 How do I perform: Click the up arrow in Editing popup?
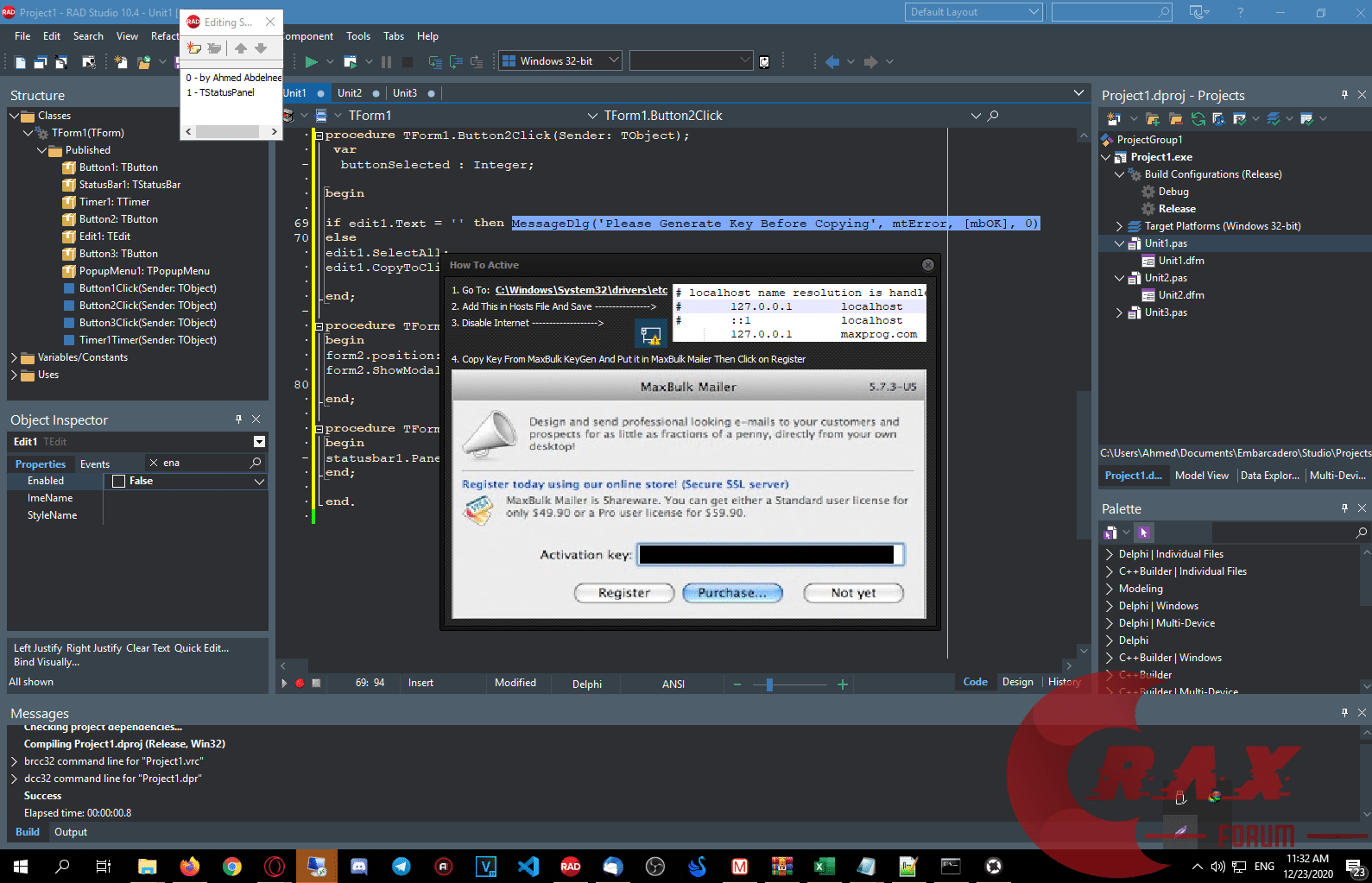240,48
